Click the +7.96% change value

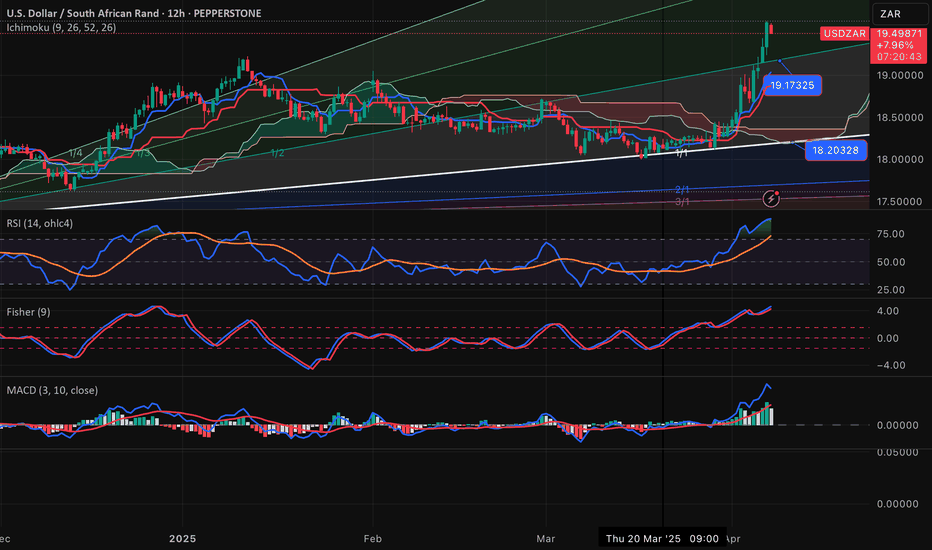coord(895,45)
